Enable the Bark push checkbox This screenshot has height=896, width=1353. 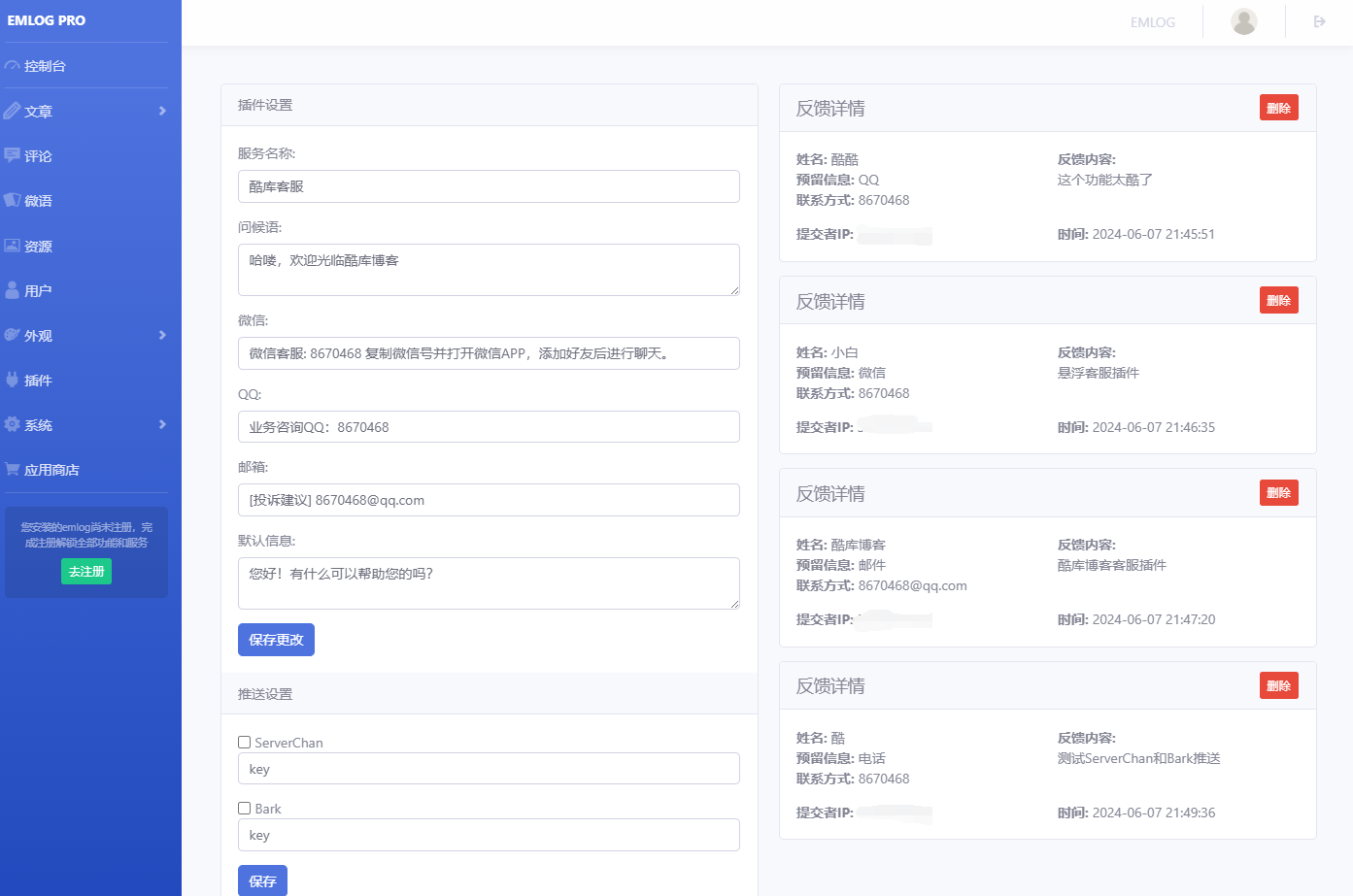(245, 808)
